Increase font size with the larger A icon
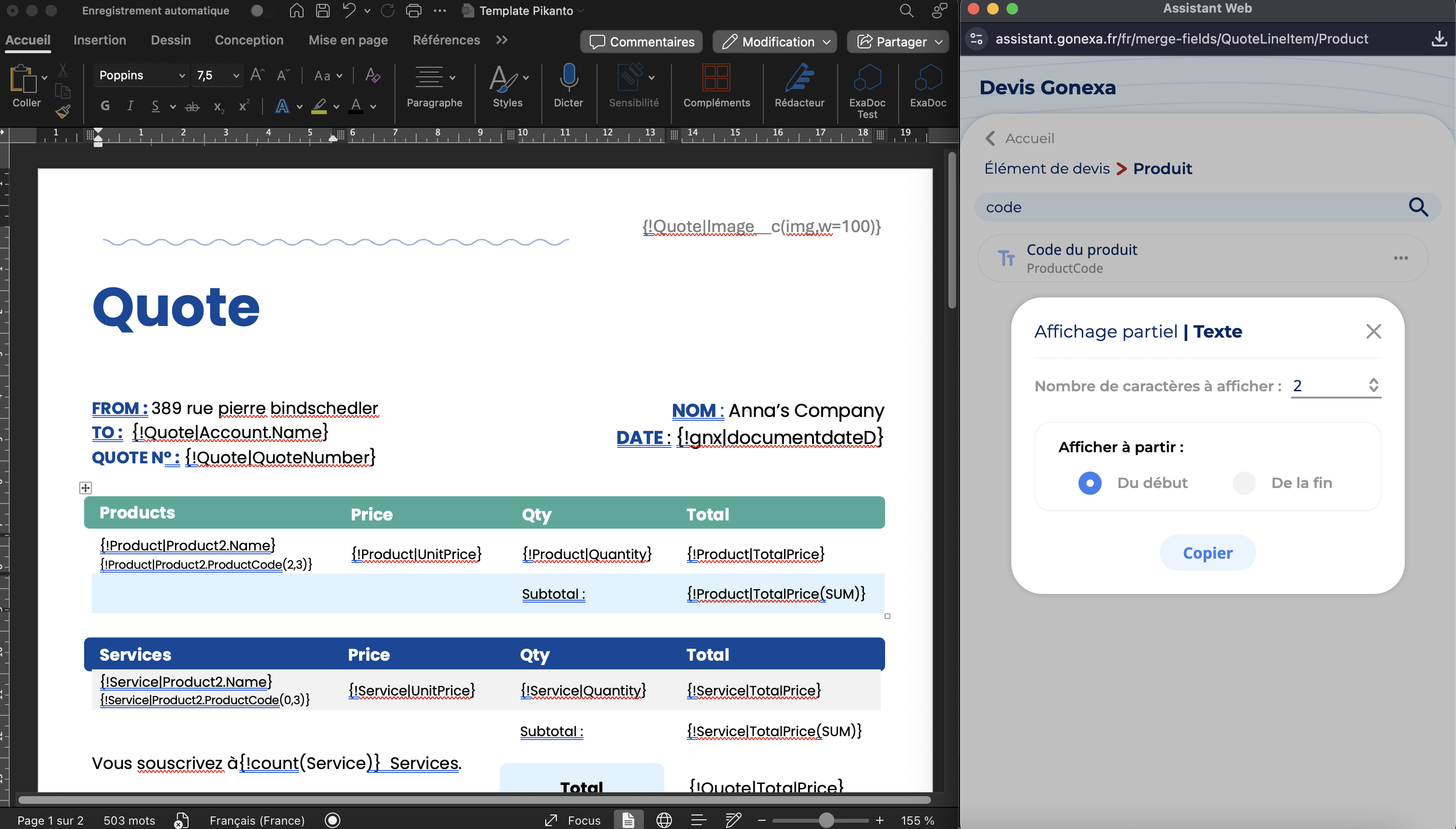Viewport: 1456px width, 829px height. (257, 75)
